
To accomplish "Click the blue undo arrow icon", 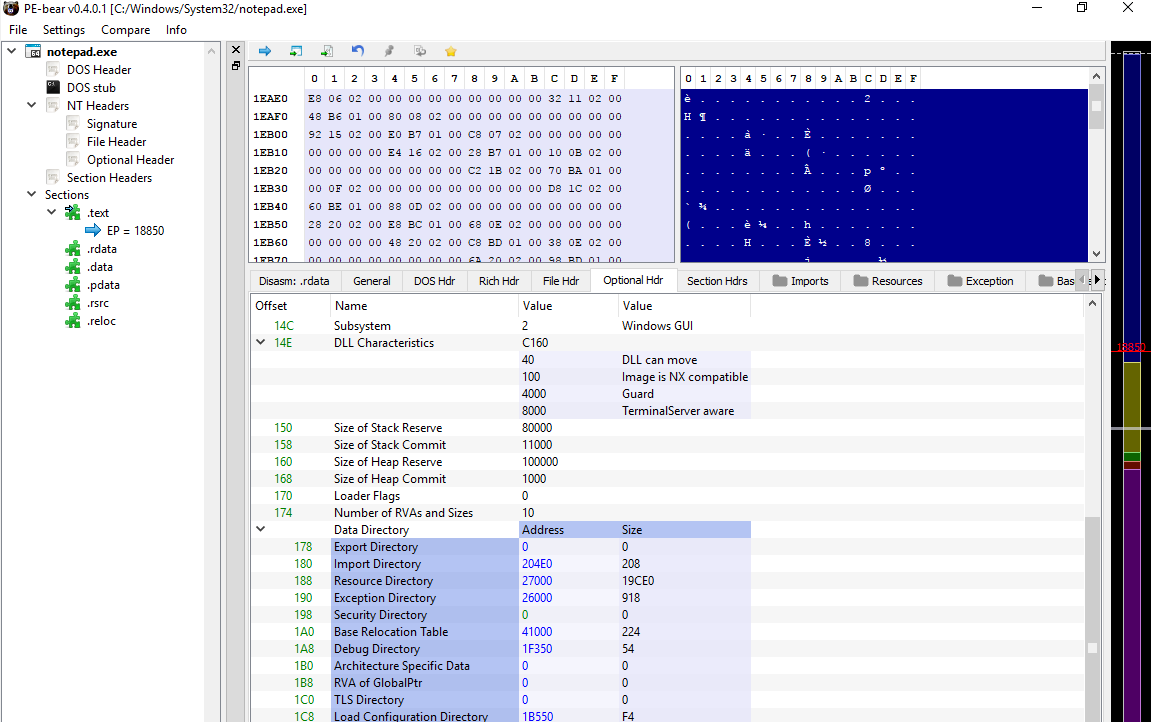I will [x=358, y=51].
